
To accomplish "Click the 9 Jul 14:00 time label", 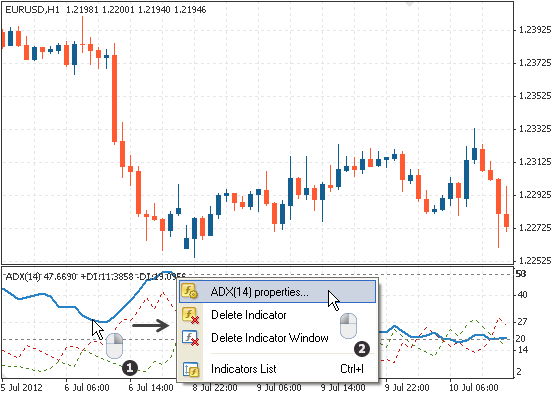I will pyautogui.click(x=343, y=388).
